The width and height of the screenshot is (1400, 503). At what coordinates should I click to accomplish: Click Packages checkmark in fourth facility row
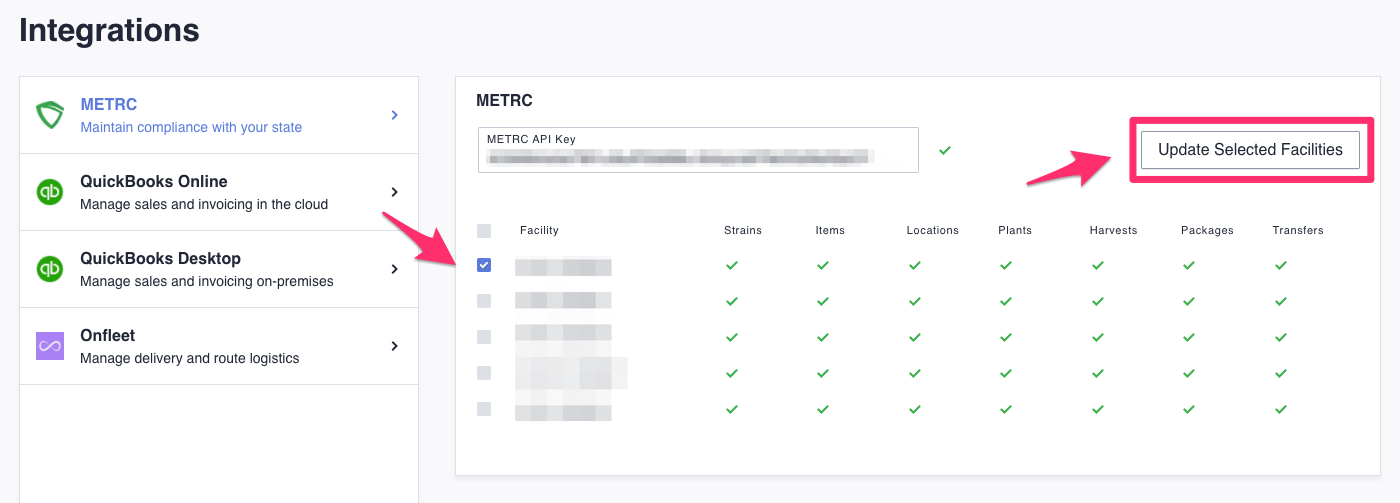coord(1188,373)
